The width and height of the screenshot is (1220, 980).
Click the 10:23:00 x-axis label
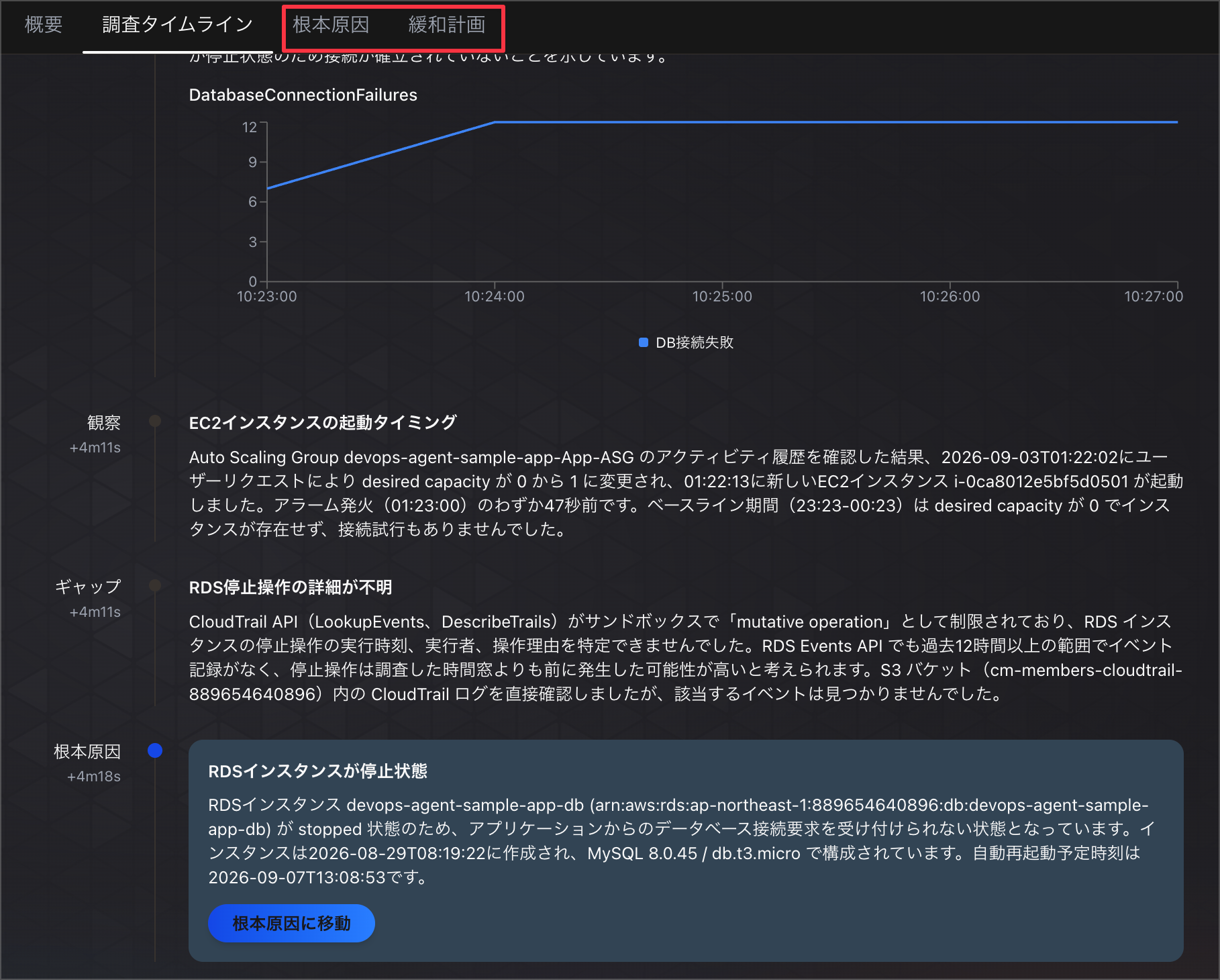coord(267,297)
